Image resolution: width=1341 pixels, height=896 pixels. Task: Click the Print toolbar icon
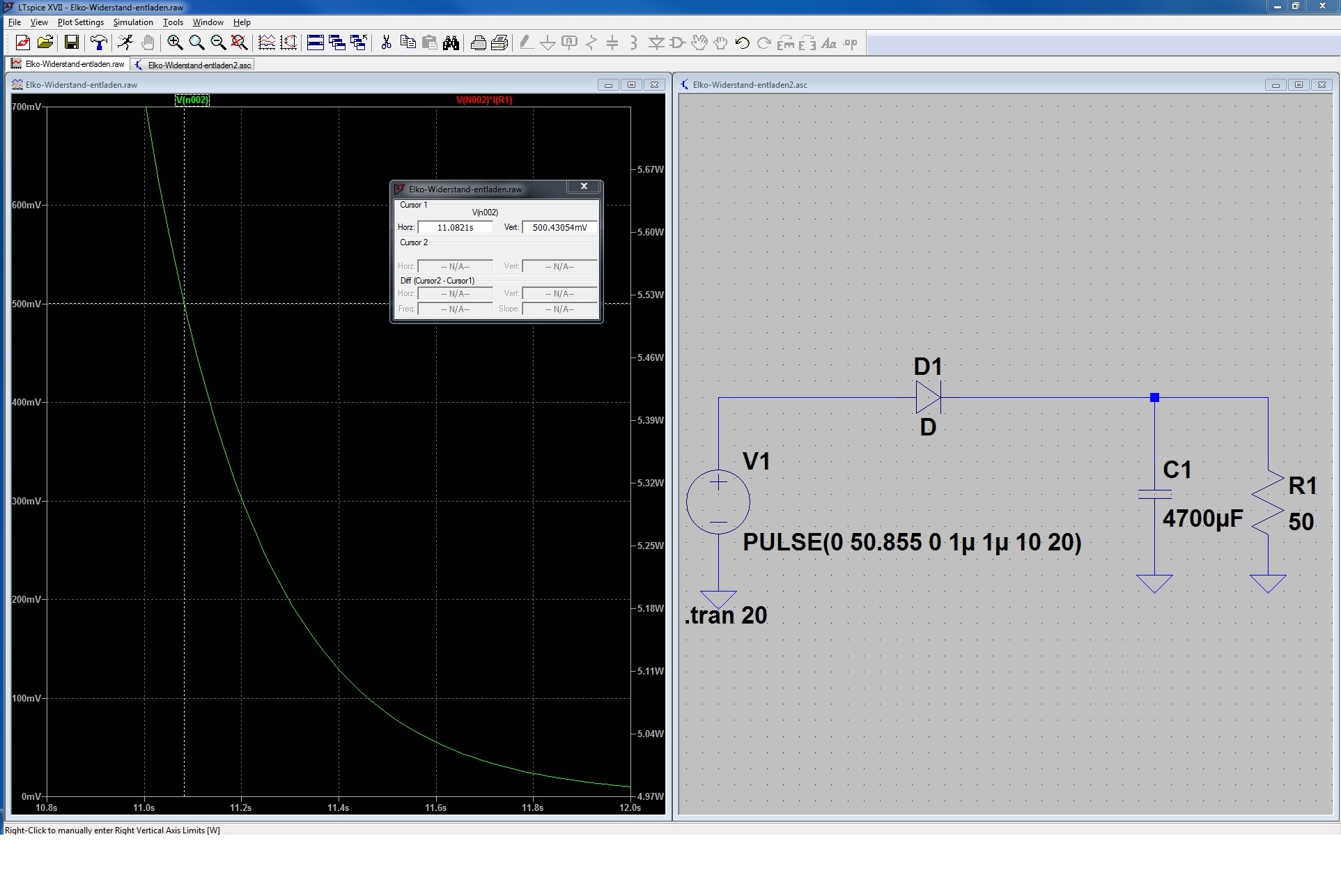tap(499, 43)
